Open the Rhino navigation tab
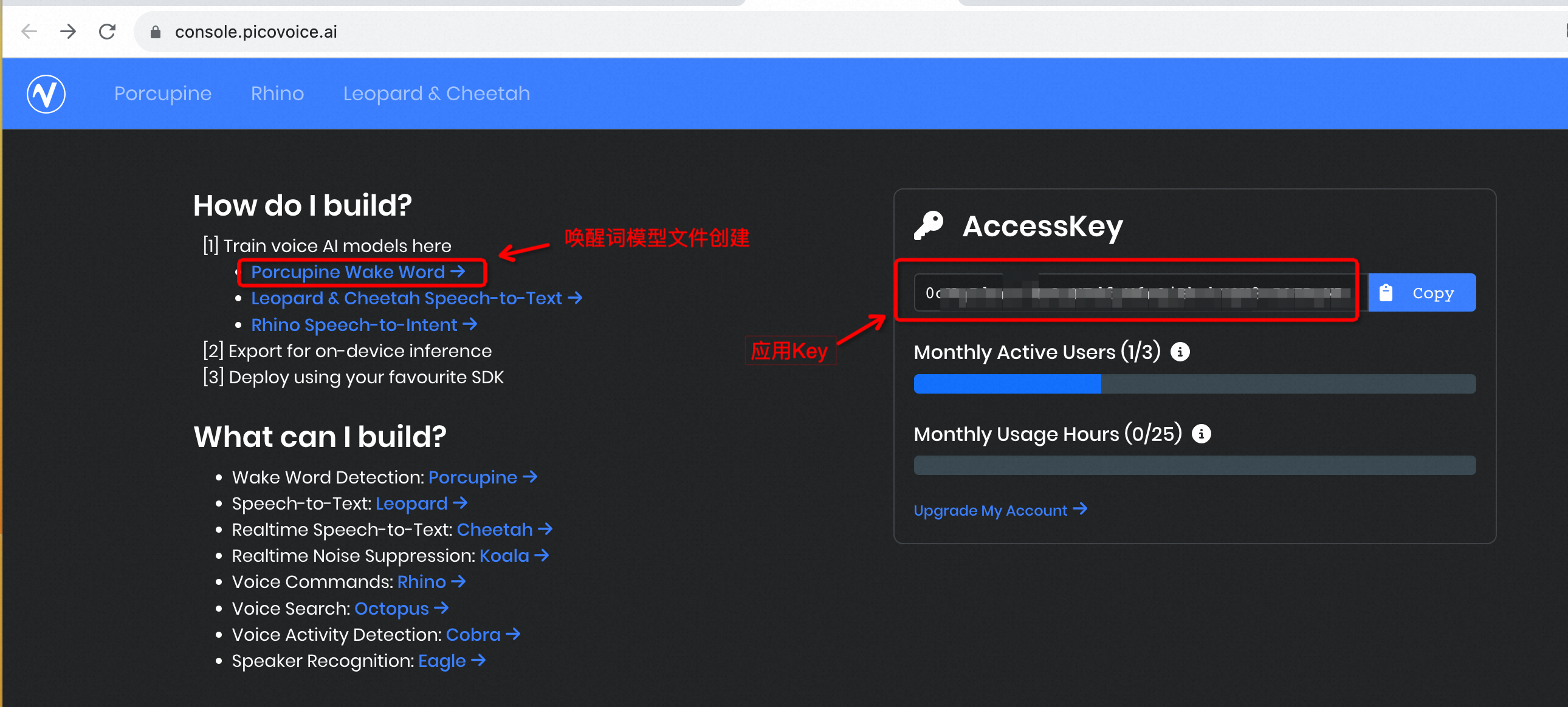 point(277,94)
